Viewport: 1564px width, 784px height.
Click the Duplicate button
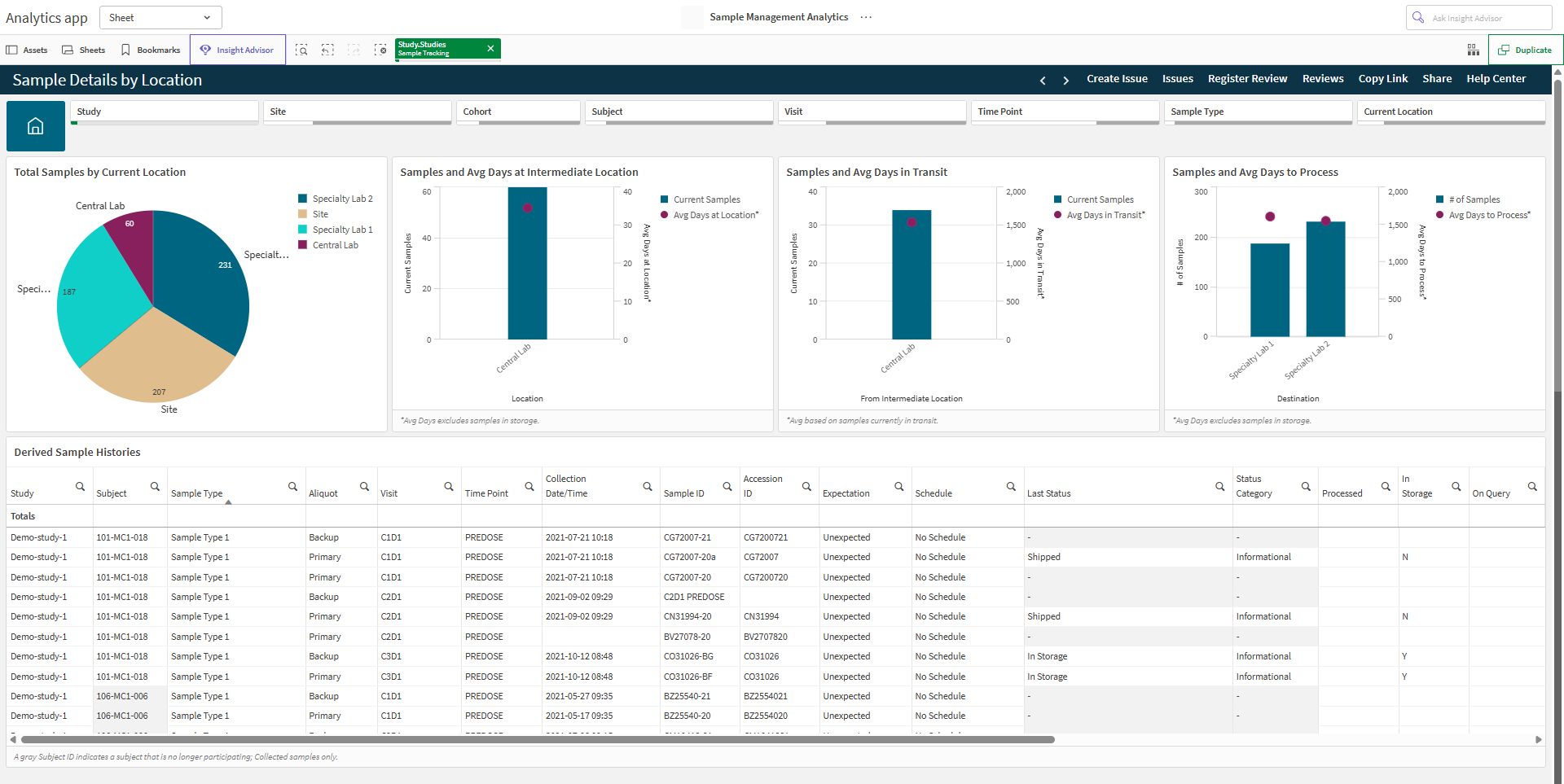click(1525, 50)
